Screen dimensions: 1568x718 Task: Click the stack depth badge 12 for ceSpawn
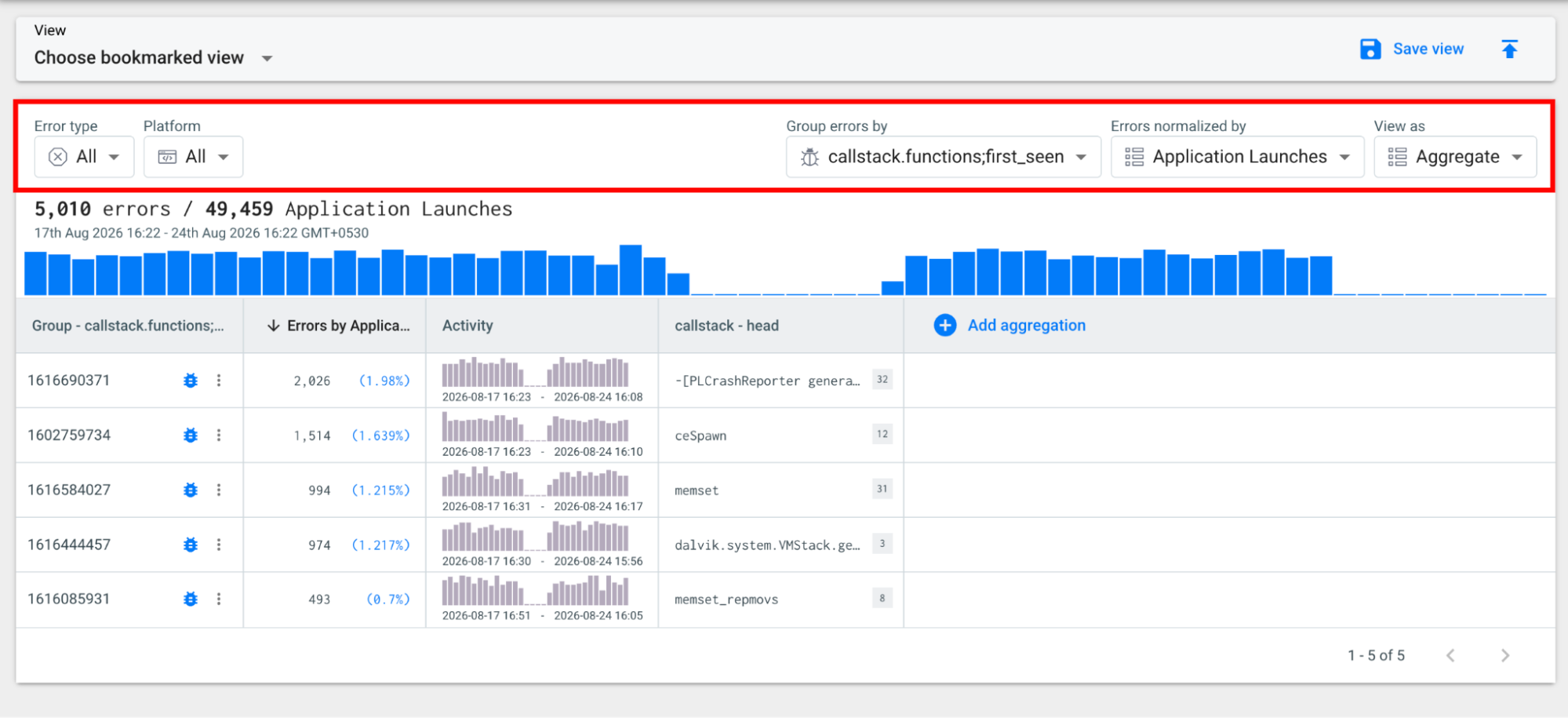tap(882, 434)
